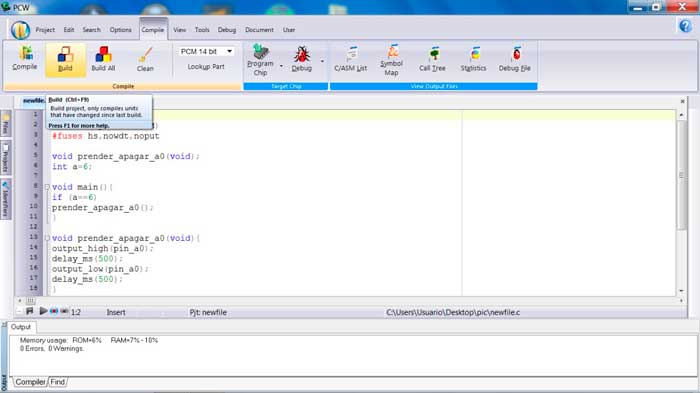Click the vertical Output label on the bottom panel edge
This screenshot has width=700, height=393.
[4, 382]
